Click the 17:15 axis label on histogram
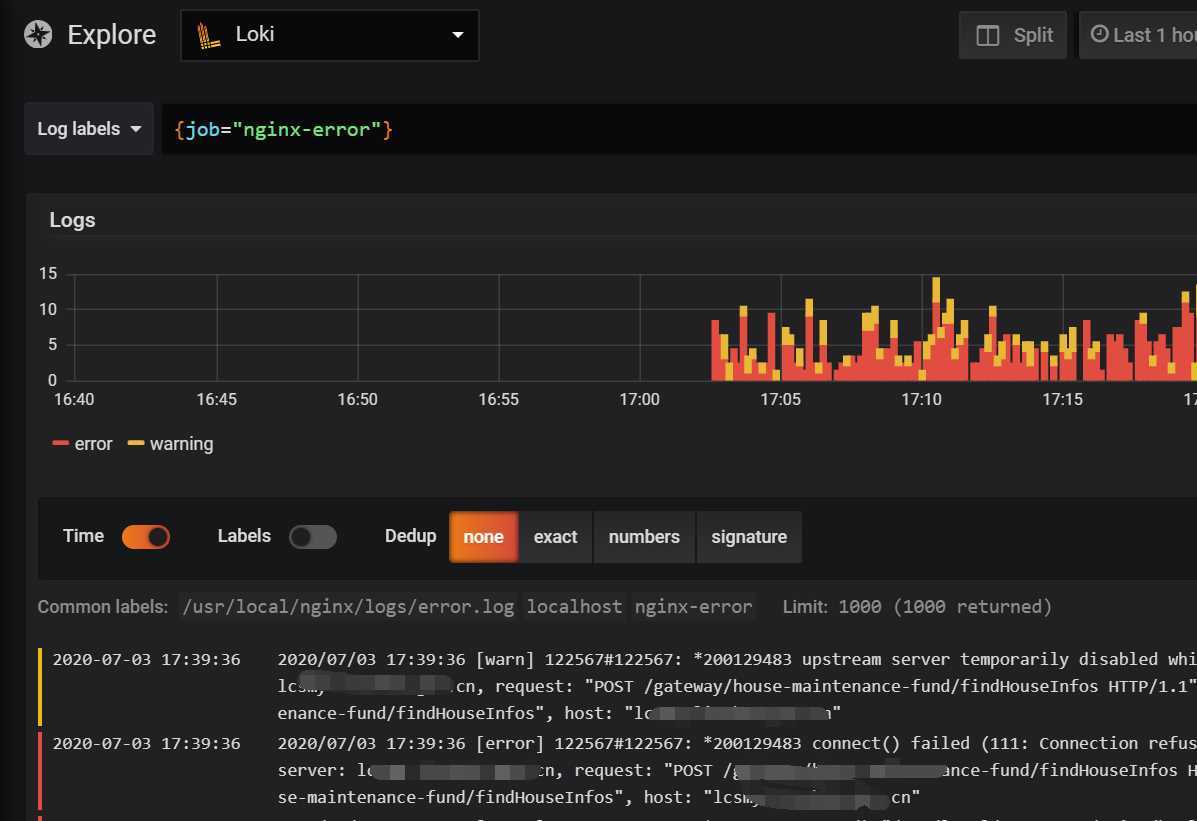 click(x=1063, y=399)
